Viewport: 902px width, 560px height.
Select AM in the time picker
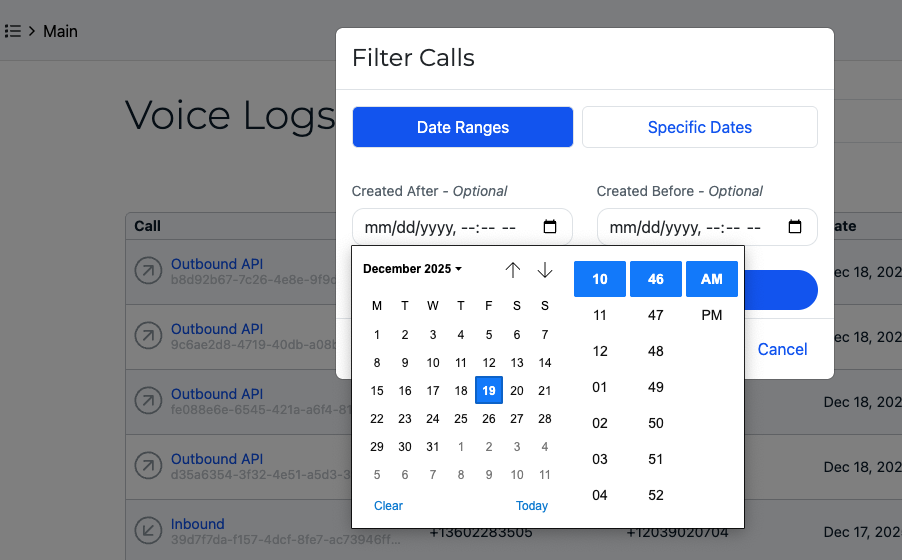pyautogui.click(x=711, y=279)
